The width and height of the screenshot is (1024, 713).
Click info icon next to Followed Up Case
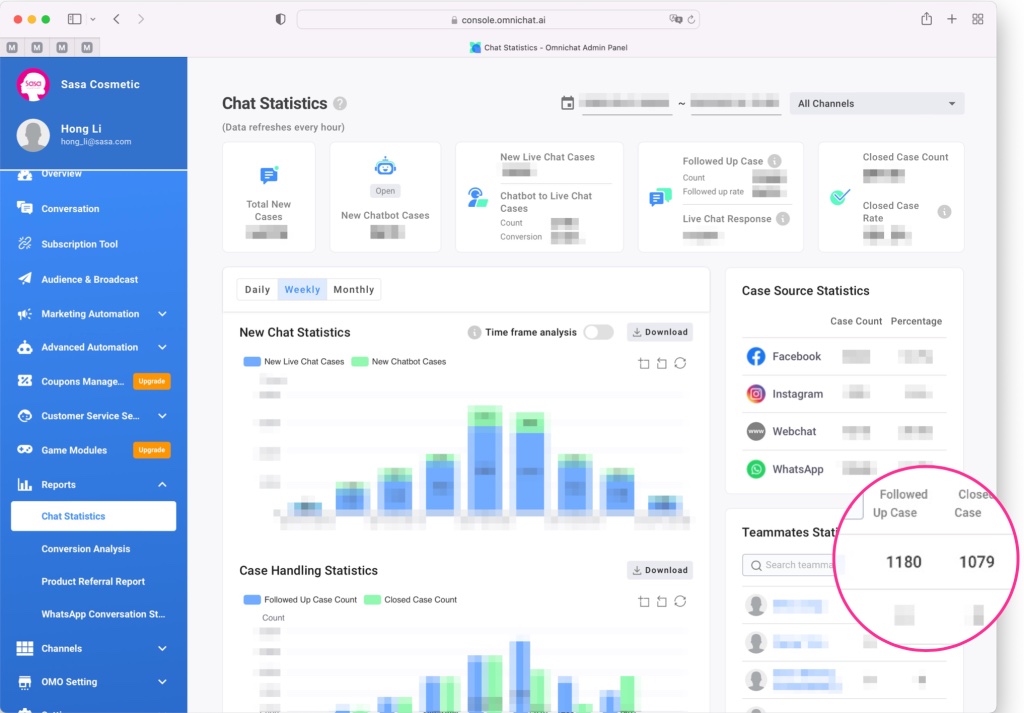coord(774,161)
